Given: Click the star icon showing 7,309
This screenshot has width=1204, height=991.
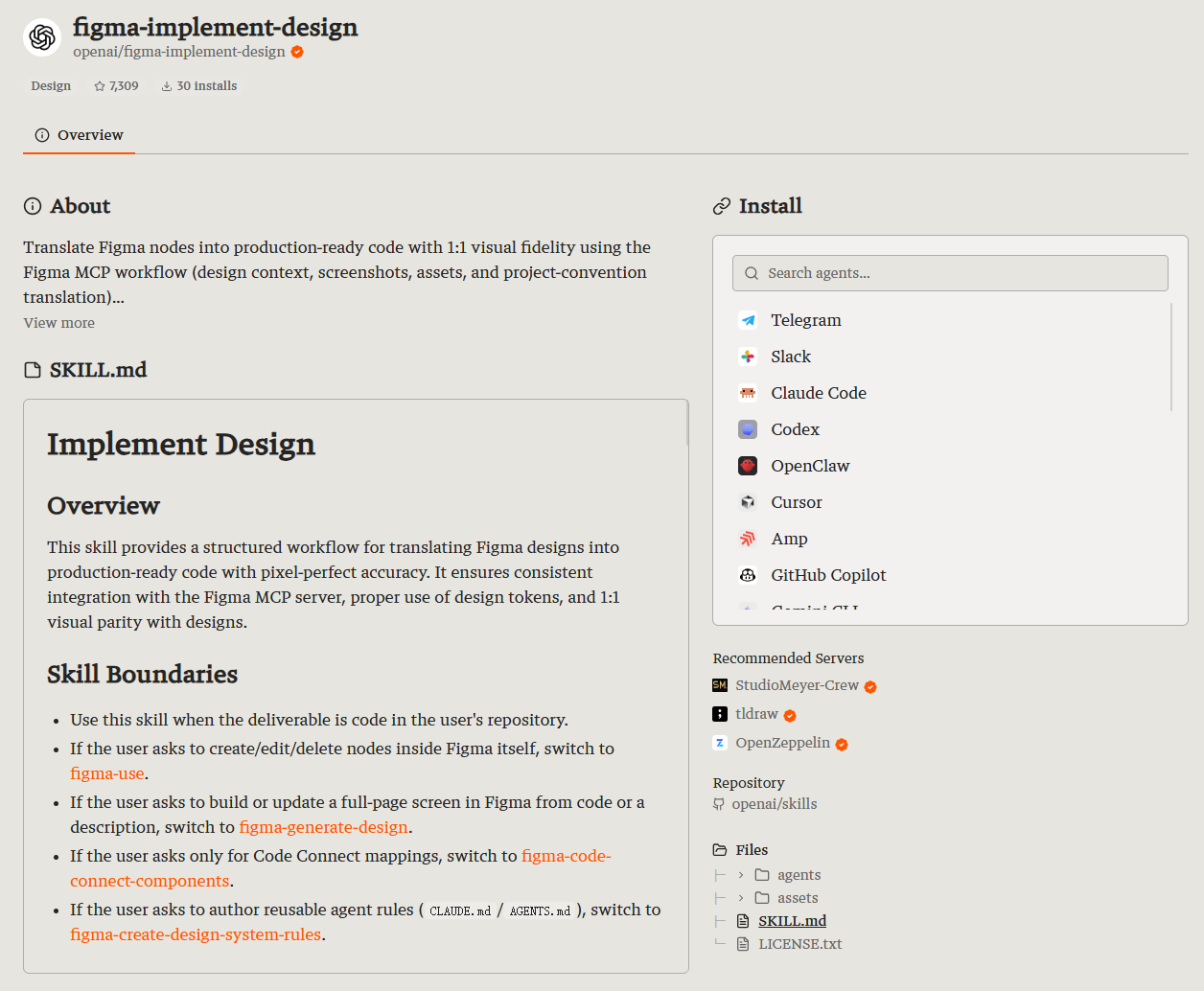Looking at the screenshot, I should [100, 86].
